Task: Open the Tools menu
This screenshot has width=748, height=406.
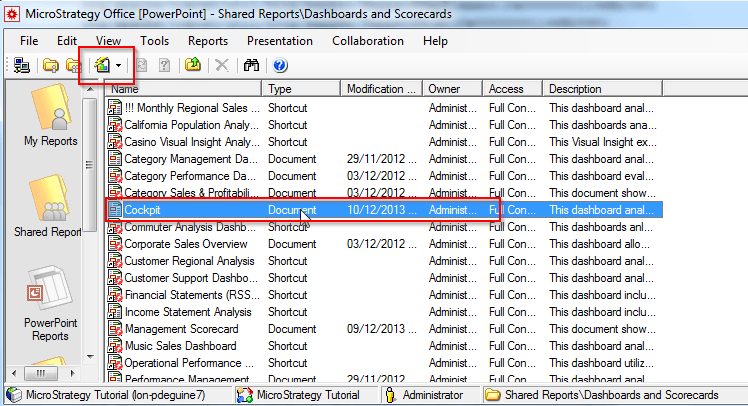Action: pyautogui.click(x=155, y=41)
